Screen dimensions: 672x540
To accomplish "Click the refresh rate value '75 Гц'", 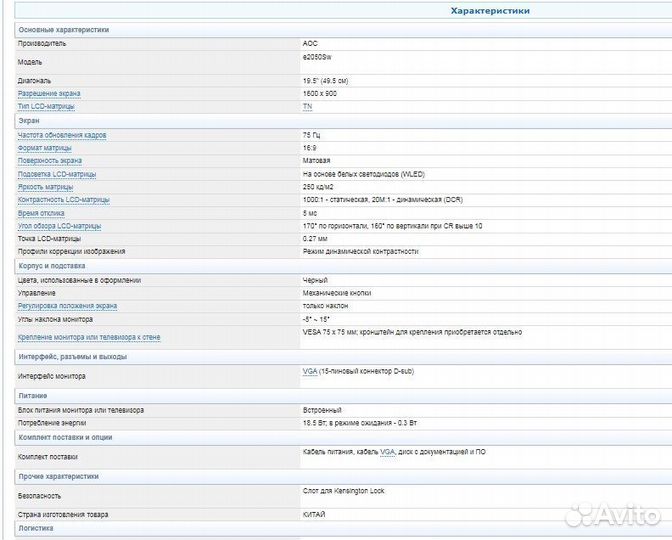I will [312, 135].
